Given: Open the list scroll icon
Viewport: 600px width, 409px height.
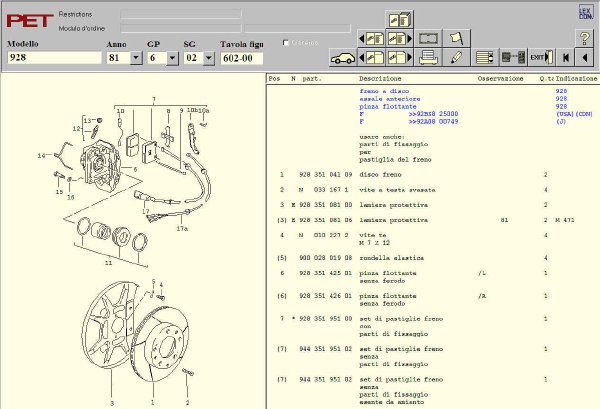Looking at the screenshot, I should 485,58.
